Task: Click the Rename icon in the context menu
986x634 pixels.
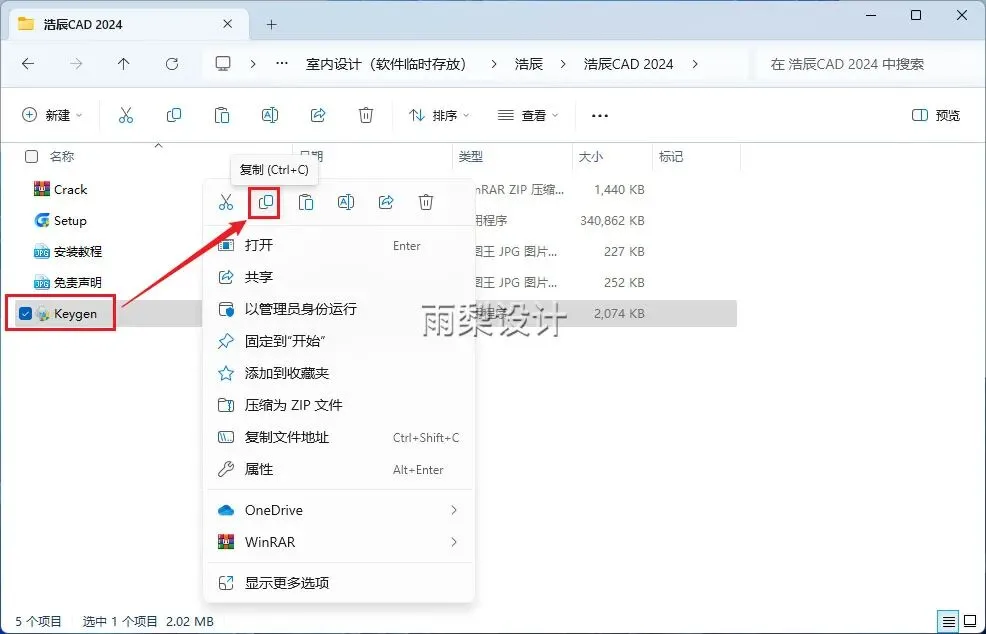Action: [x=346, y=202]
